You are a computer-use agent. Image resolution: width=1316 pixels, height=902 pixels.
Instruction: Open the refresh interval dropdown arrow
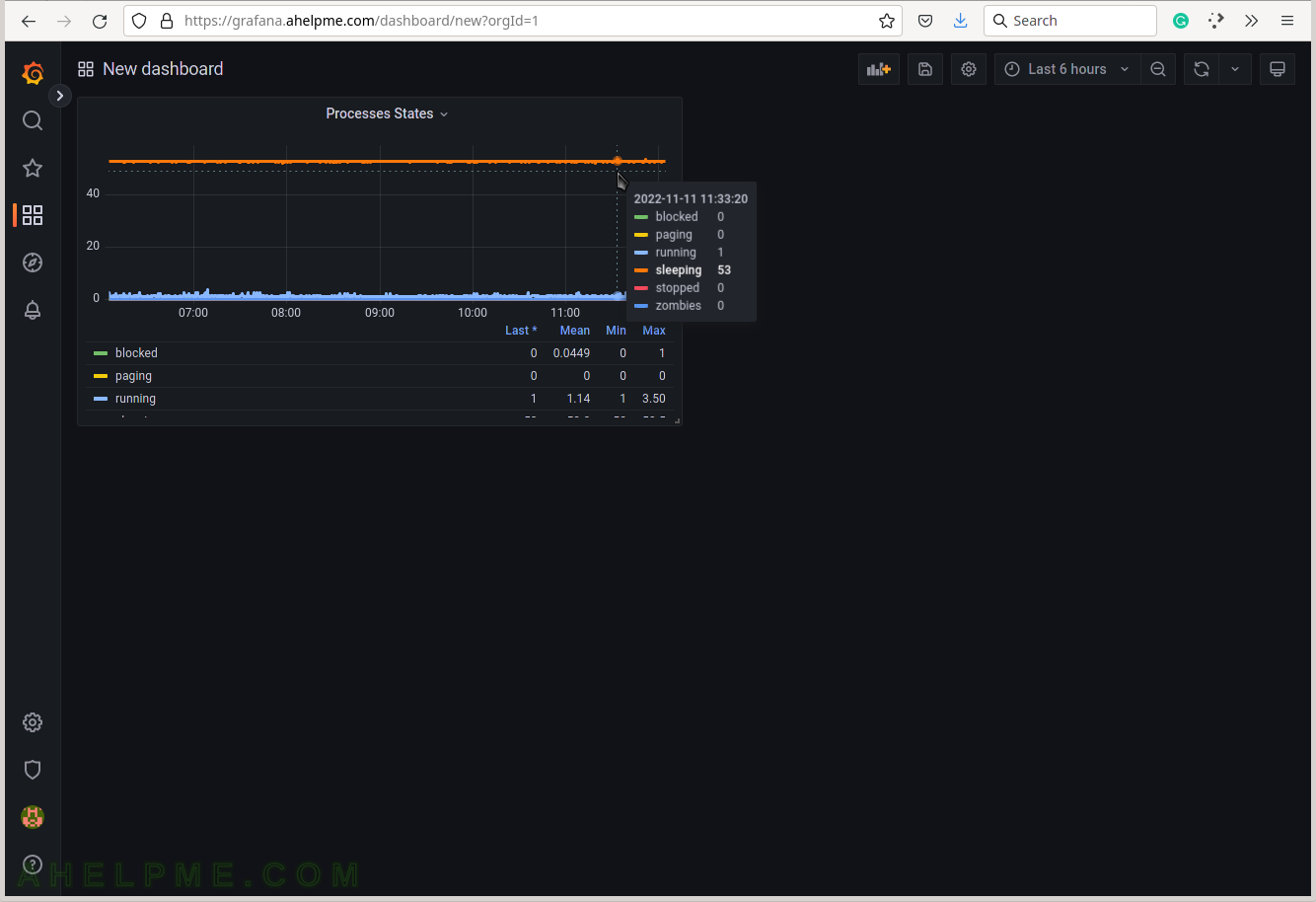[1235, 69]
